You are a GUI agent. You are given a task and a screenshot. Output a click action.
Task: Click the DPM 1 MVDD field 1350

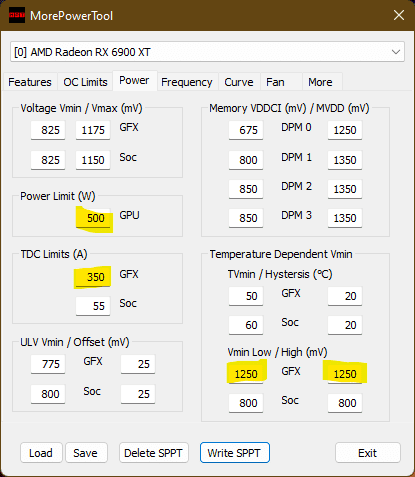[345, 160]
